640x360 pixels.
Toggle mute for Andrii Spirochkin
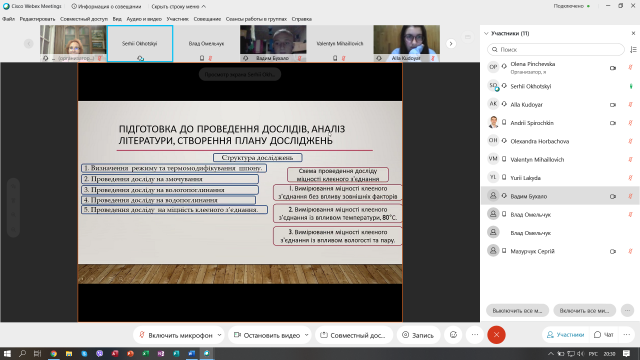[631, 123]
